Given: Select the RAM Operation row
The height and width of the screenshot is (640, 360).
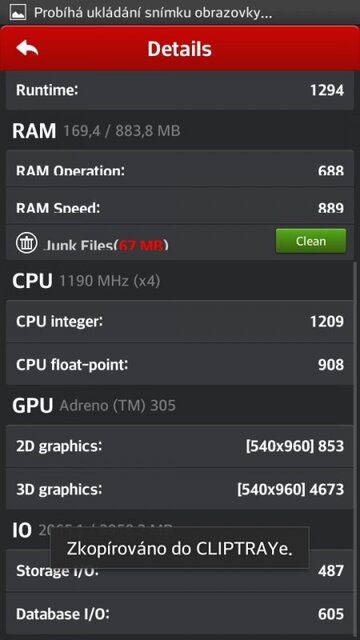Looking at the screenshot, I should 180,169.
